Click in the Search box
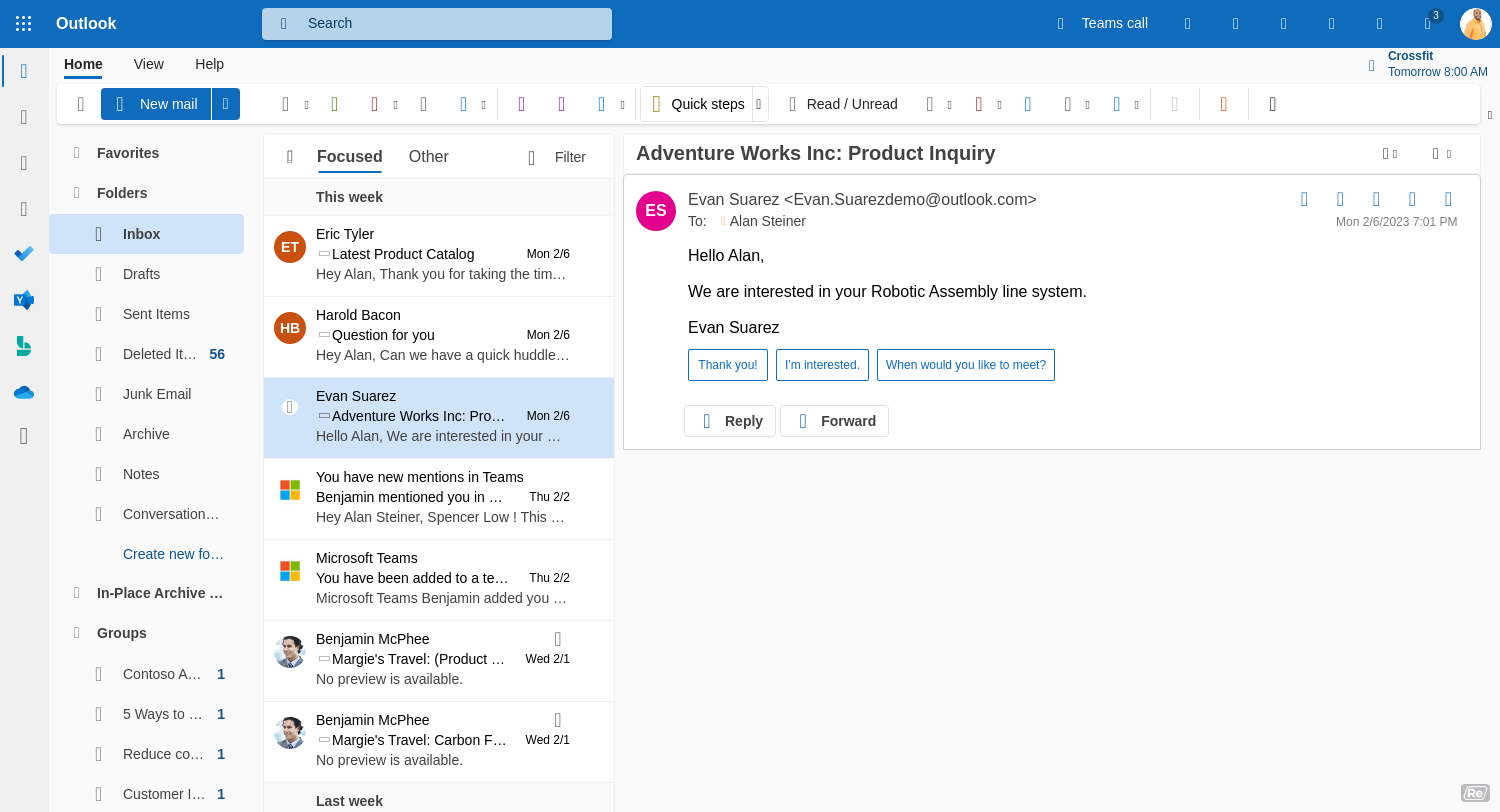This screenshot has height=812, width=1500. point(437,23)
